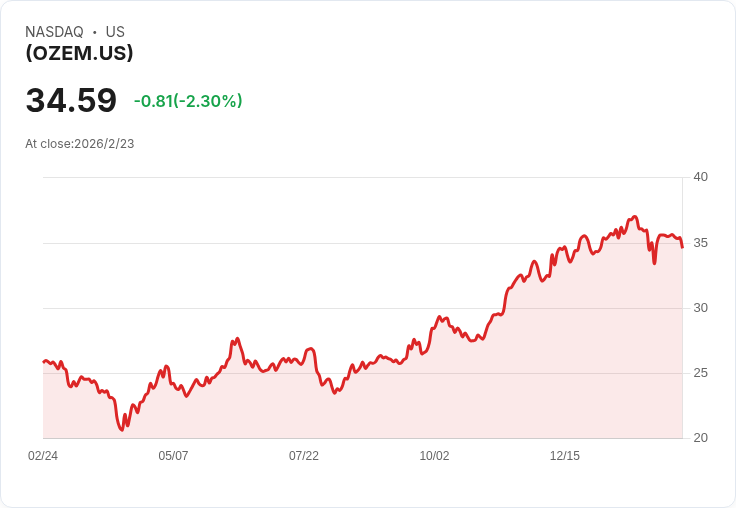This screenshot has width=736, height=508.
Task: Click the NASDAQ exchange label
Action: coord(54,32)
